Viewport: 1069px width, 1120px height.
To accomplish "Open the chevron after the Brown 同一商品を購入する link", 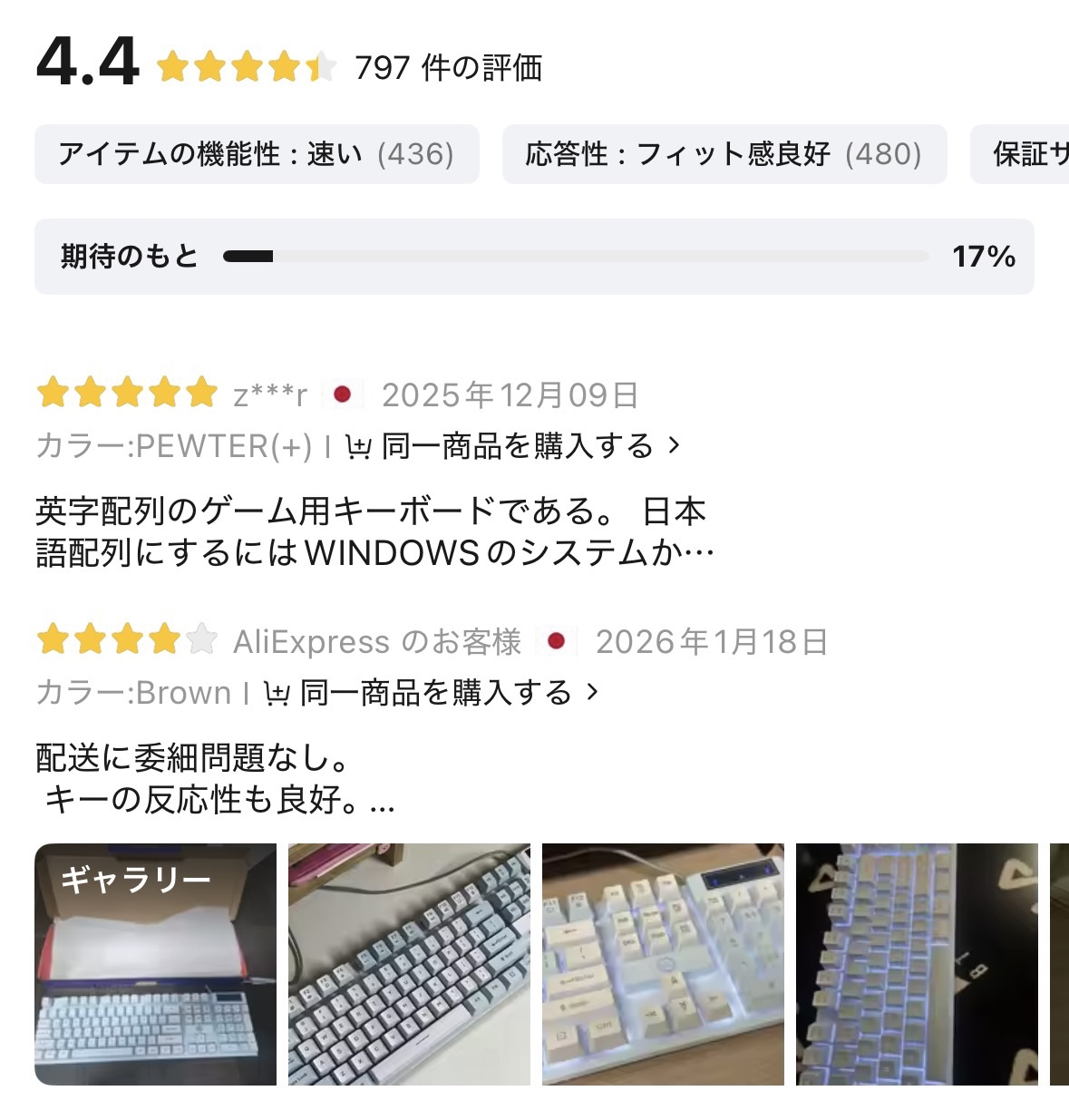I will point(592,692).
